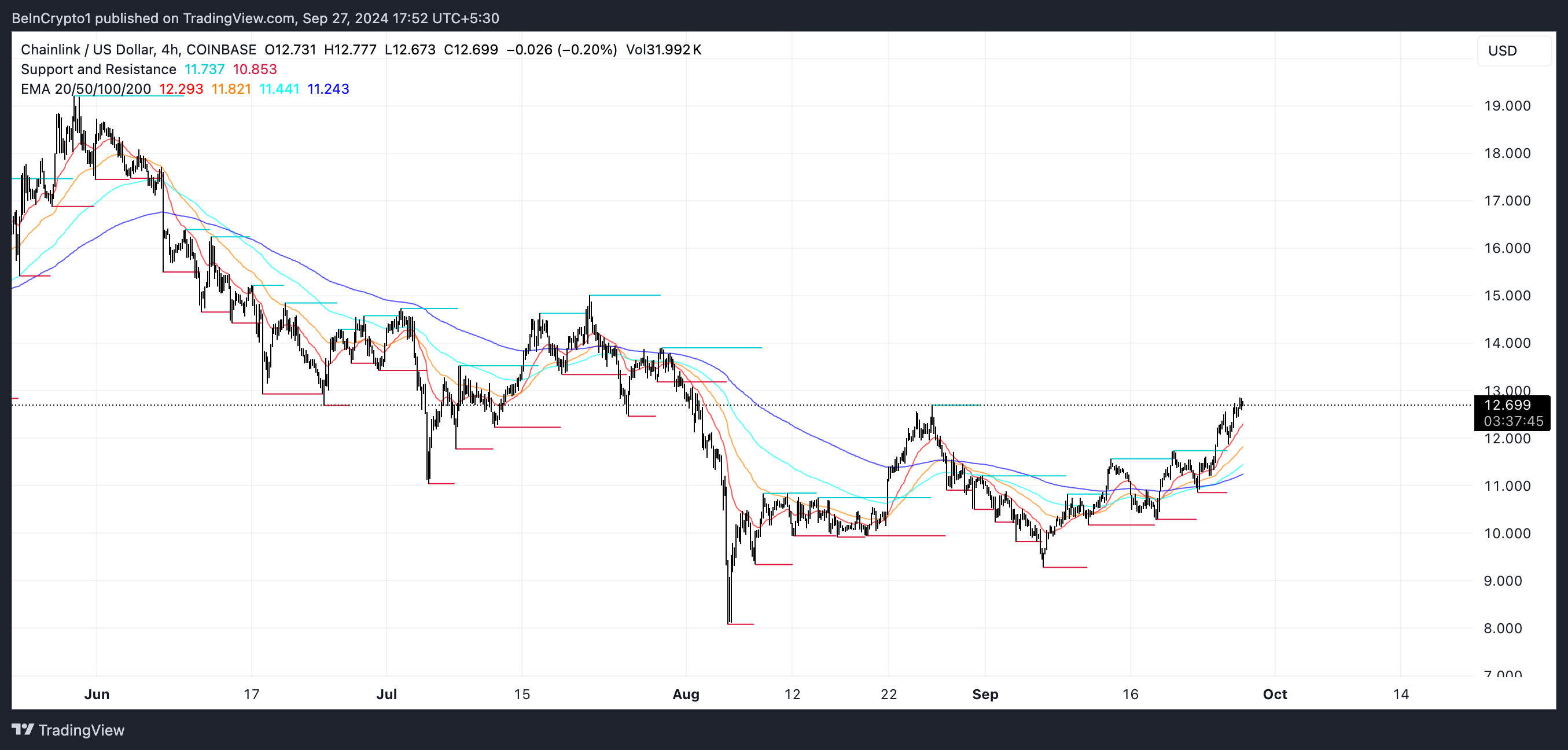The height and width of the screenshot is (750, 1568).
Task: Click the Support and Resistance indicator label
Action: 98,69
